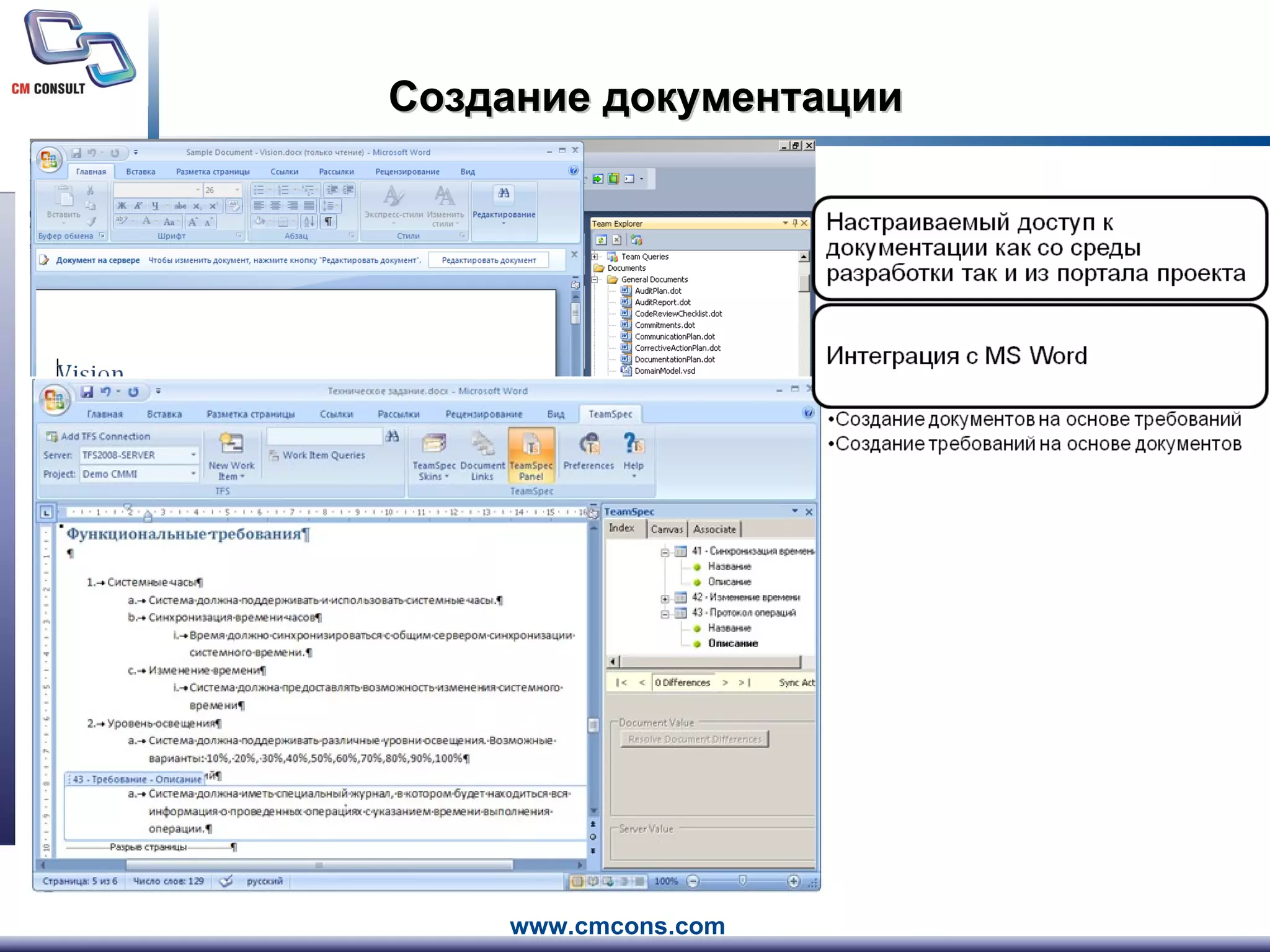Switch to Вставка tab in Vision.docx window
The width and height of the screenshot is (1270, 952).
click(x=141, y=172)
